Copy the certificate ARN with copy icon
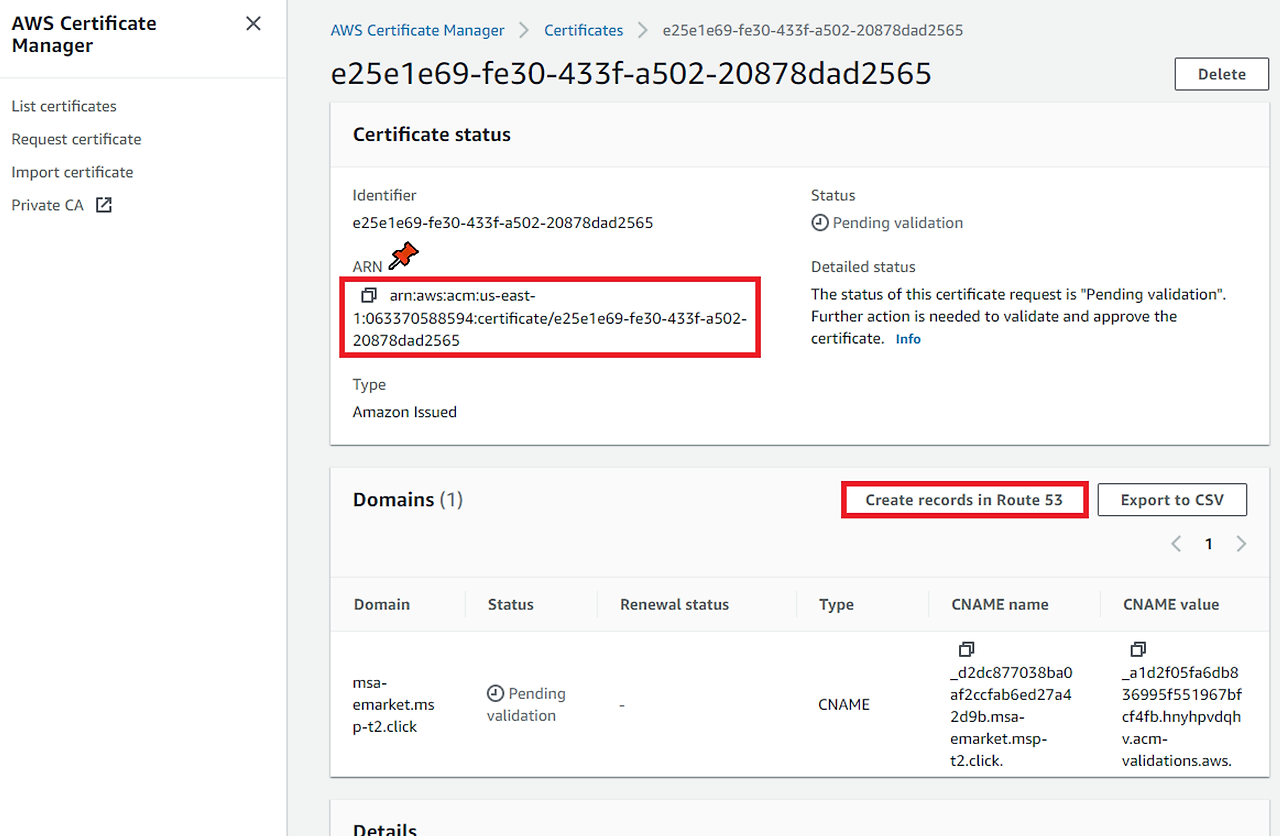Viewport: 1280px width, 836px height. (x=368, y=296)
